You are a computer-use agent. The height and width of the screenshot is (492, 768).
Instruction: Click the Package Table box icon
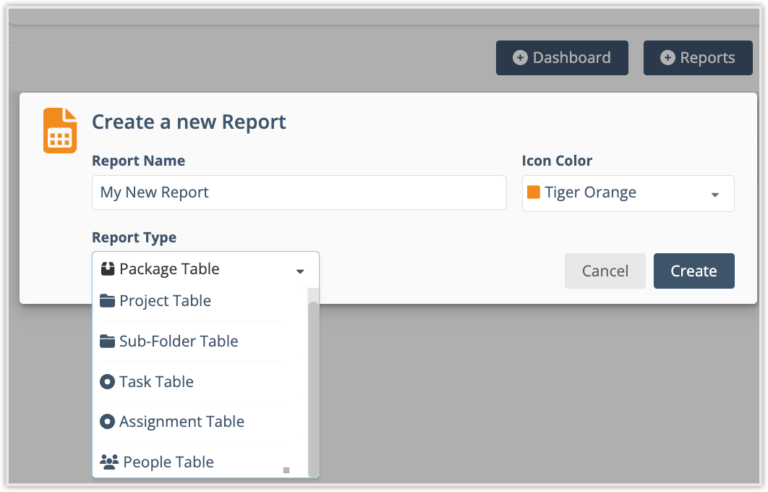107,269
